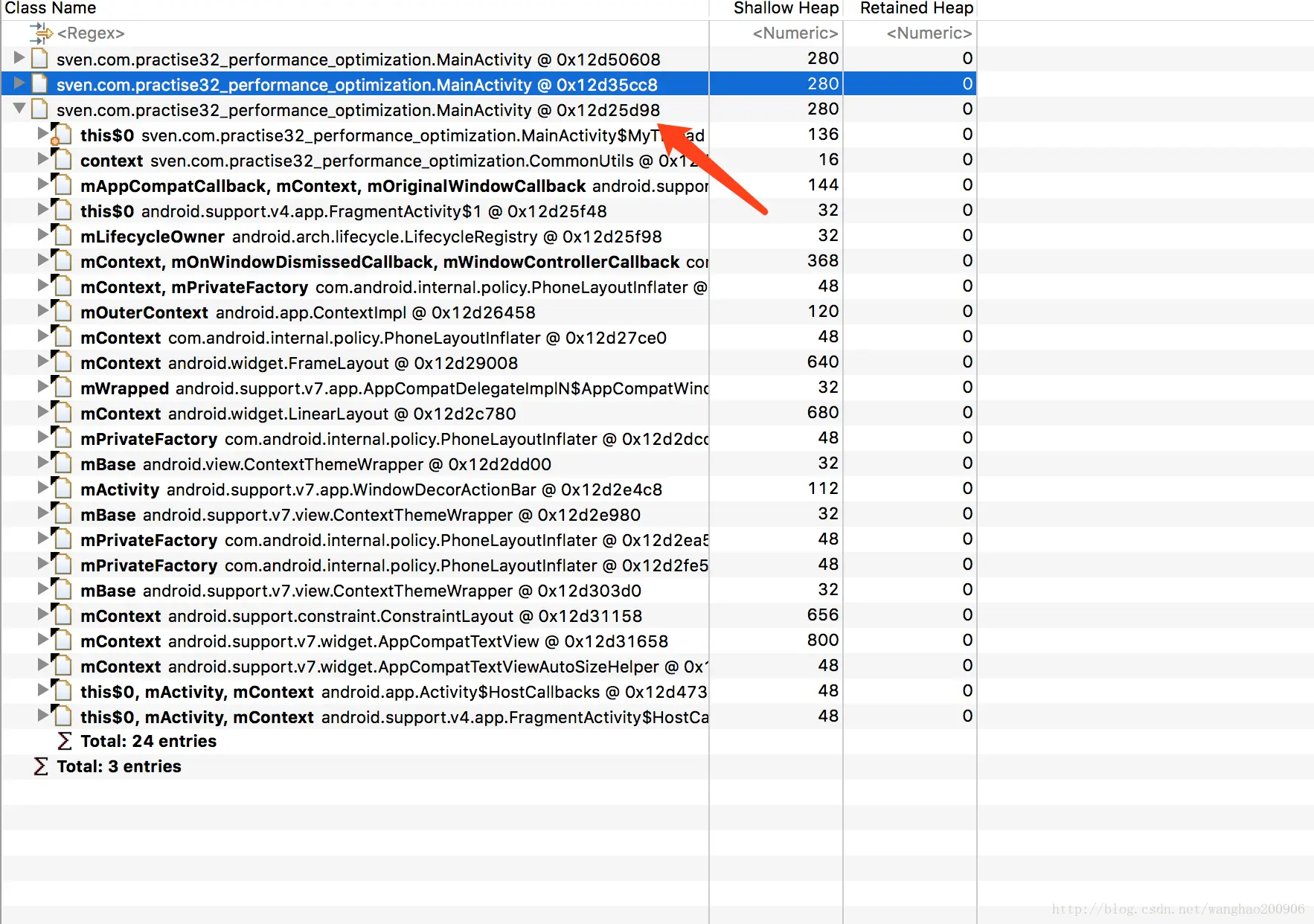Image resolution: width=1314 pixels, height=924 pixels.
Task: Click the mWrapped AppCompatDelegateImplN icon
Action: pyautogui.click(x=61, y=388)
